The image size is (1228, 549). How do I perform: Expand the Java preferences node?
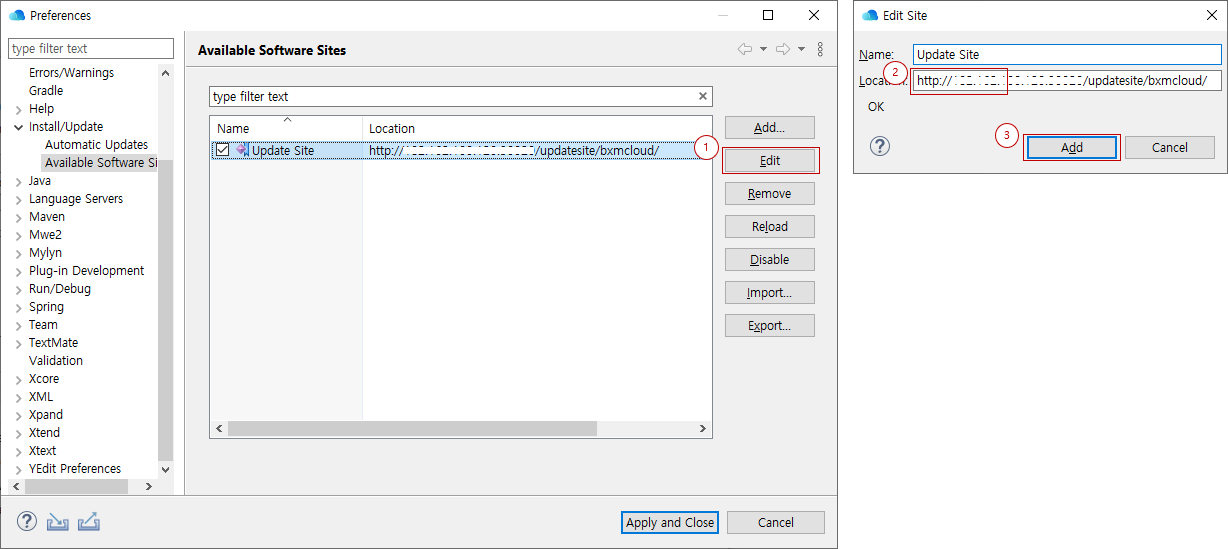[x=19, y=181]
